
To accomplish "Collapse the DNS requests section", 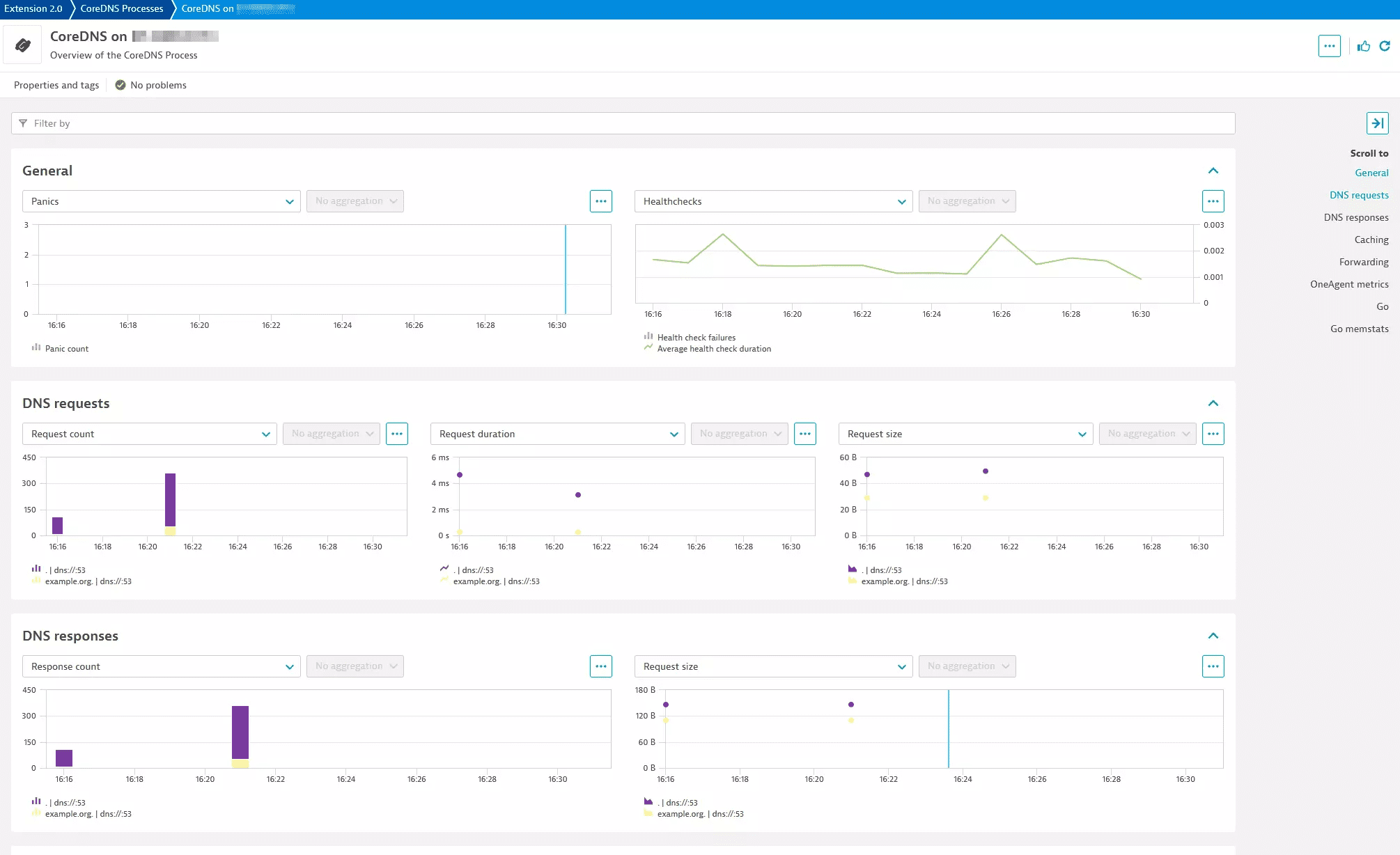I will click(1213, 403).
